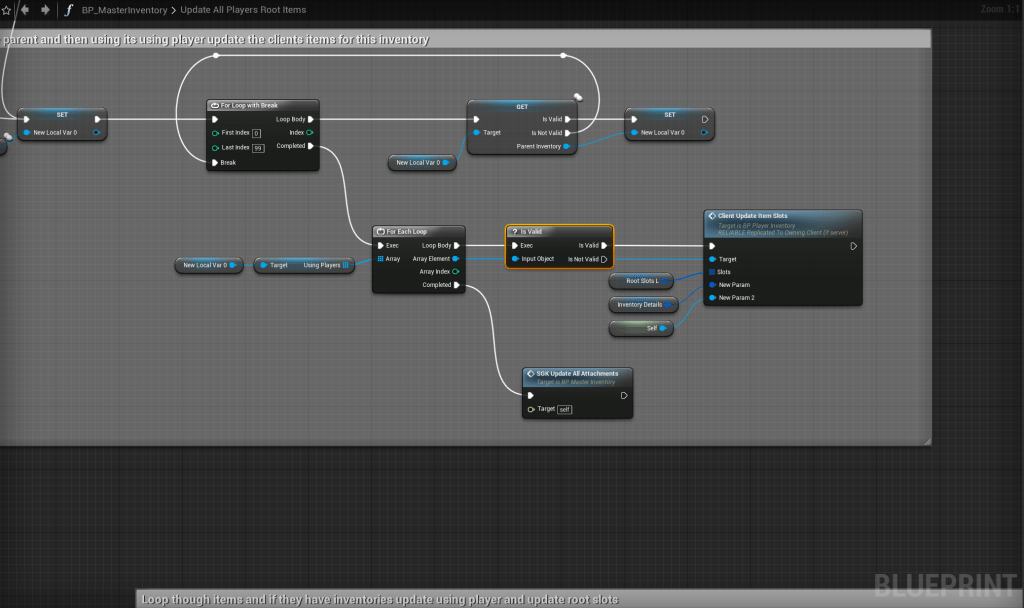
Task: Select the Inventory Details variable node
Action: point(642,305)
